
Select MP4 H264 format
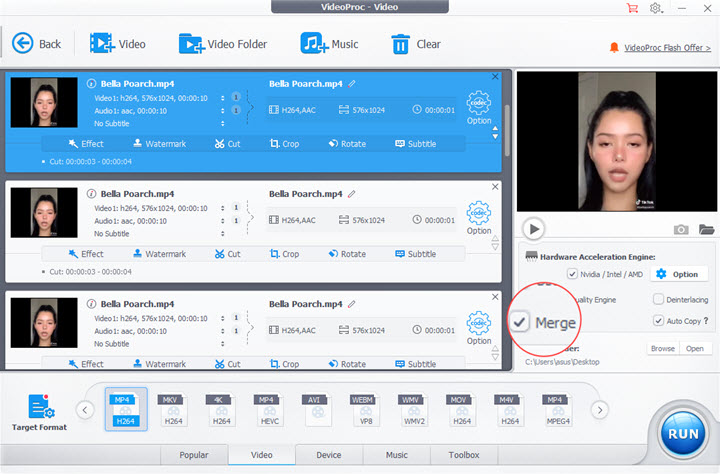pyautogui.click(x=126, y=409)
